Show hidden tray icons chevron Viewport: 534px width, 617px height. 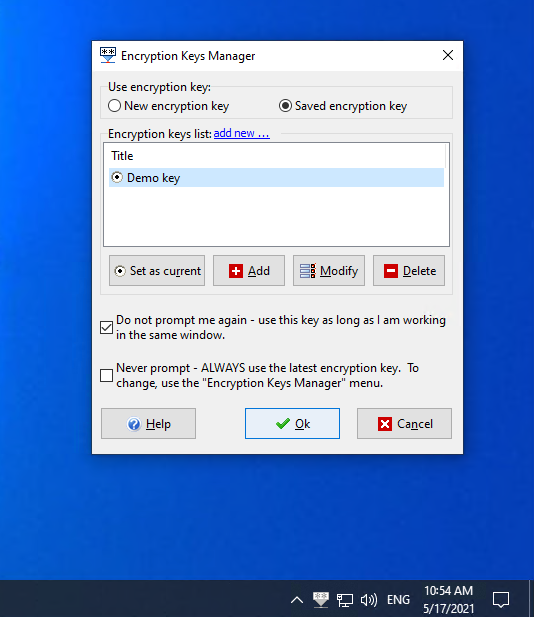point(297,600)
